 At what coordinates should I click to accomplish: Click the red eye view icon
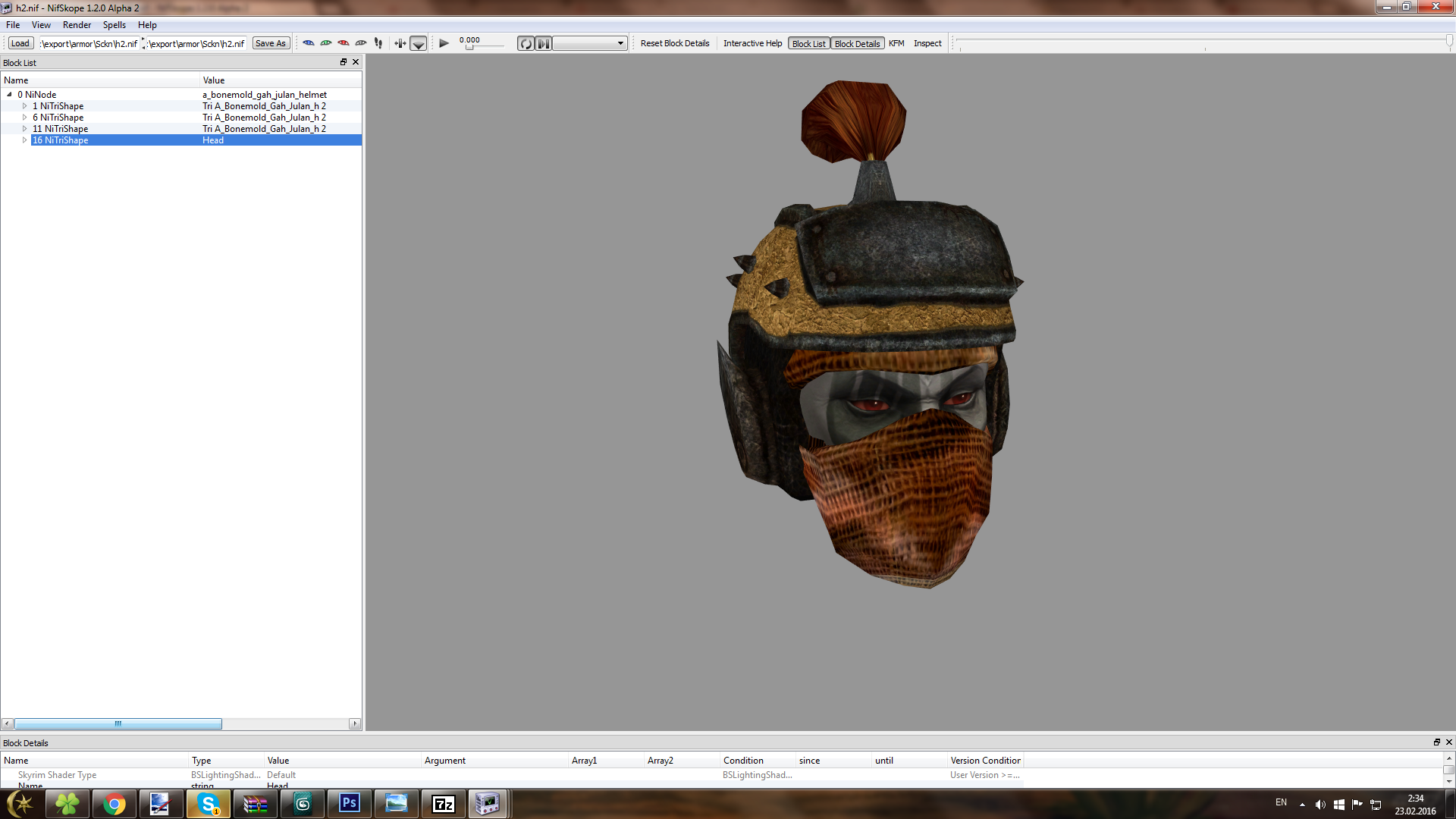[344, 43]
